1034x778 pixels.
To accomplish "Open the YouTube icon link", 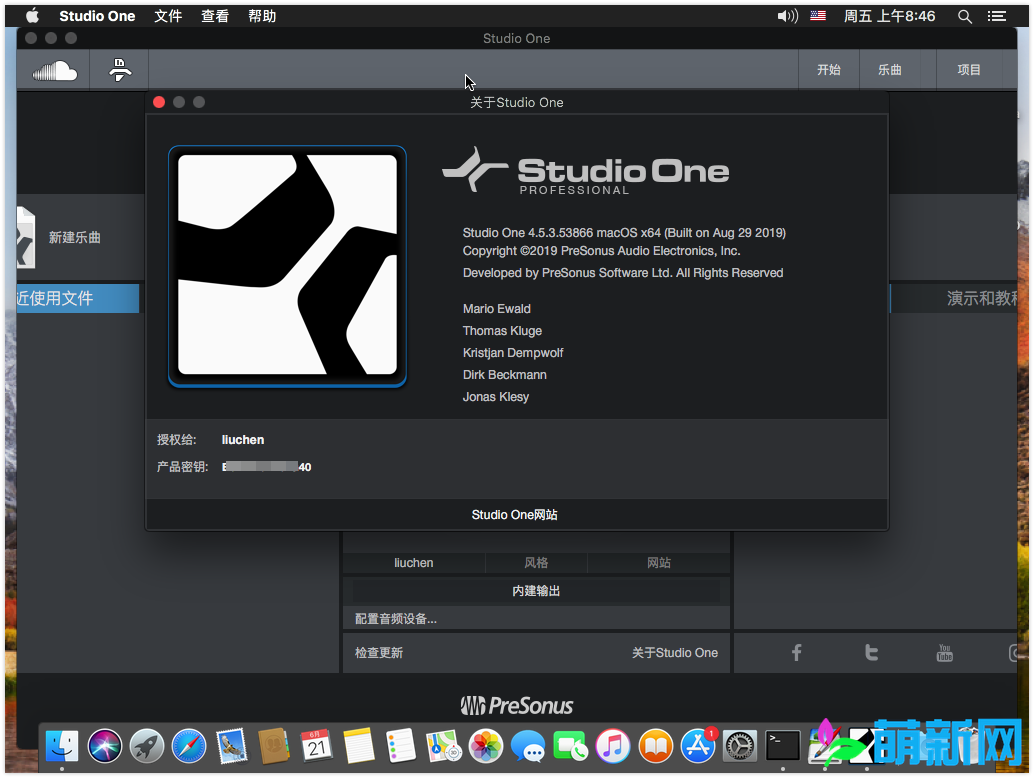I will click(x=945, y=653).
